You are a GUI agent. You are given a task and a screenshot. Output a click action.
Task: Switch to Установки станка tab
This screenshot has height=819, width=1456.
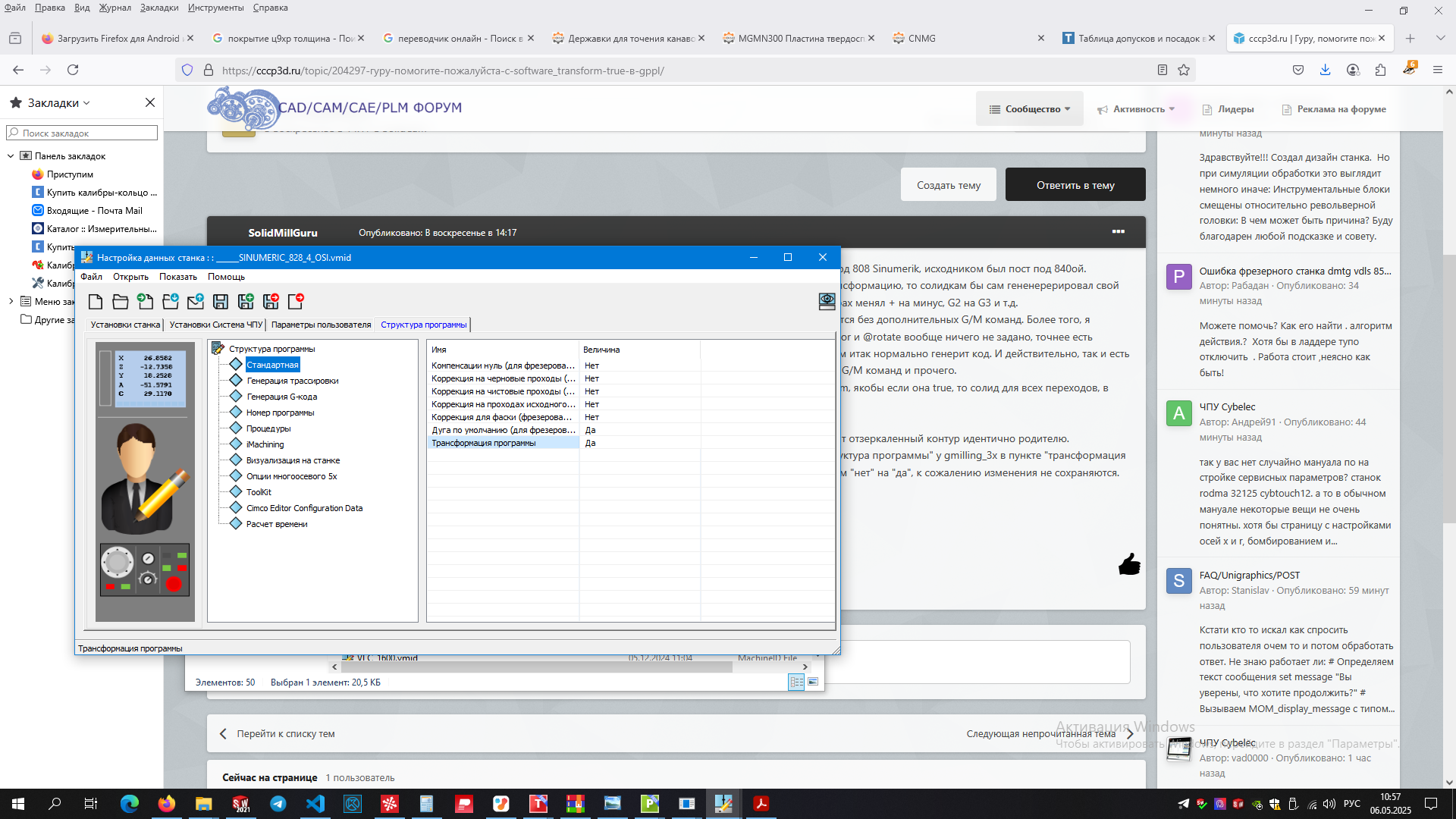(125, 325)
